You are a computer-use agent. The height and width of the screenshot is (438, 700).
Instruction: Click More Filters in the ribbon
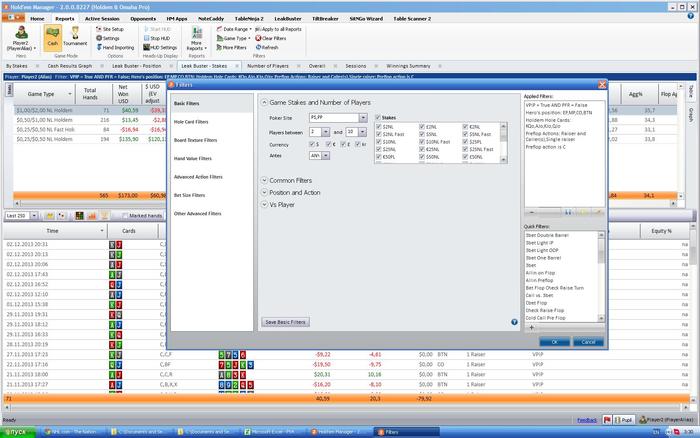click(x=231, y=47)
